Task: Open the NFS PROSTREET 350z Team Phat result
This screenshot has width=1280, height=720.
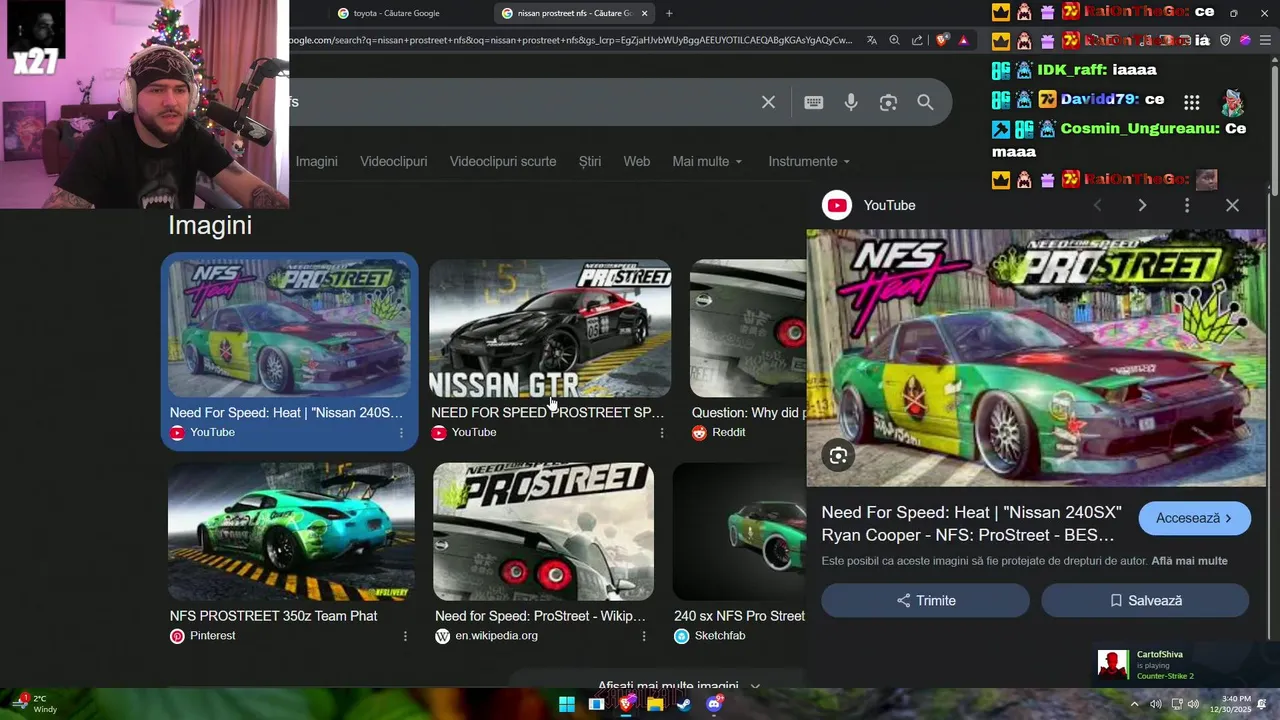Action: point(273,616)
